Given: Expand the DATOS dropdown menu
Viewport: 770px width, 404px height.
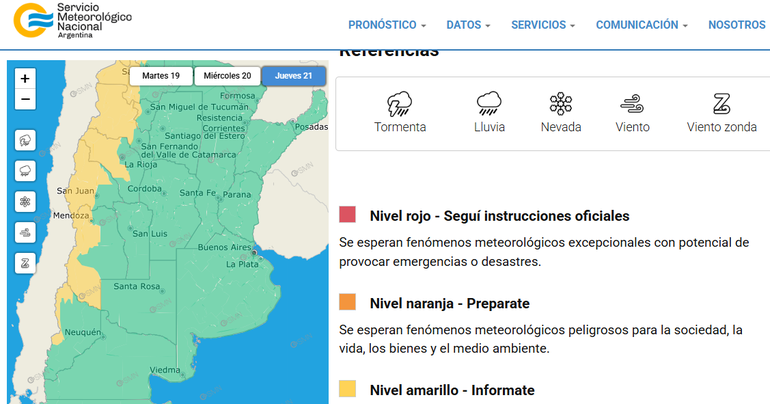Looking at the screenshot, I should 468,25.
